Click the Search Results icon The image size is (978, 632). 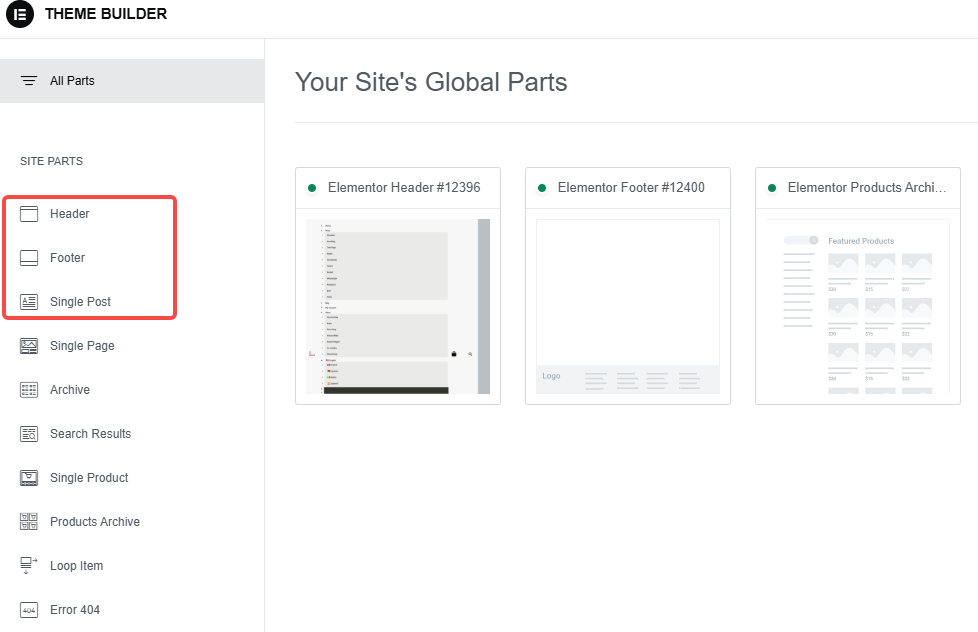(x=29, y=434)
